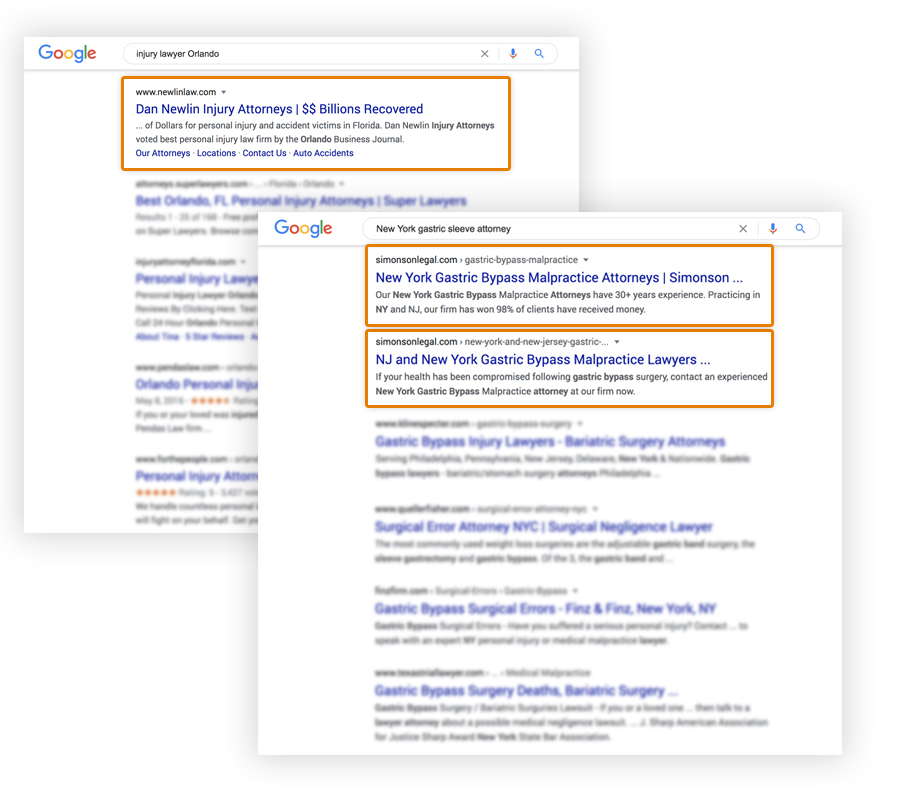900x810 pixels.
Task: Click the www.newlinlaw.com URL text
Action: pyautogui.click(x=176, y=92)
